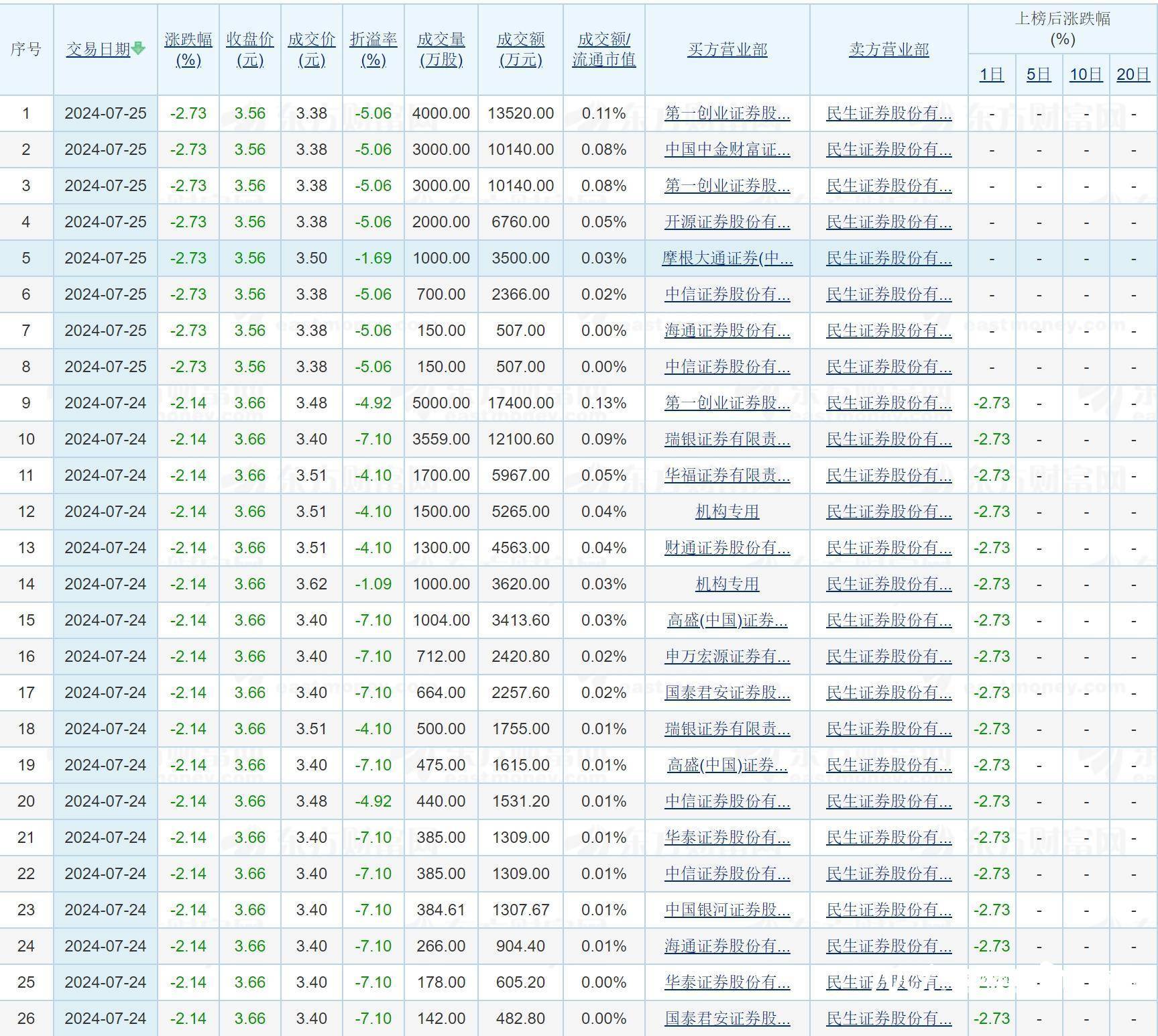Select 成交量 384.61 in row 23
Viewport: 1158px width, 1036px height.
tap(441, 910)
